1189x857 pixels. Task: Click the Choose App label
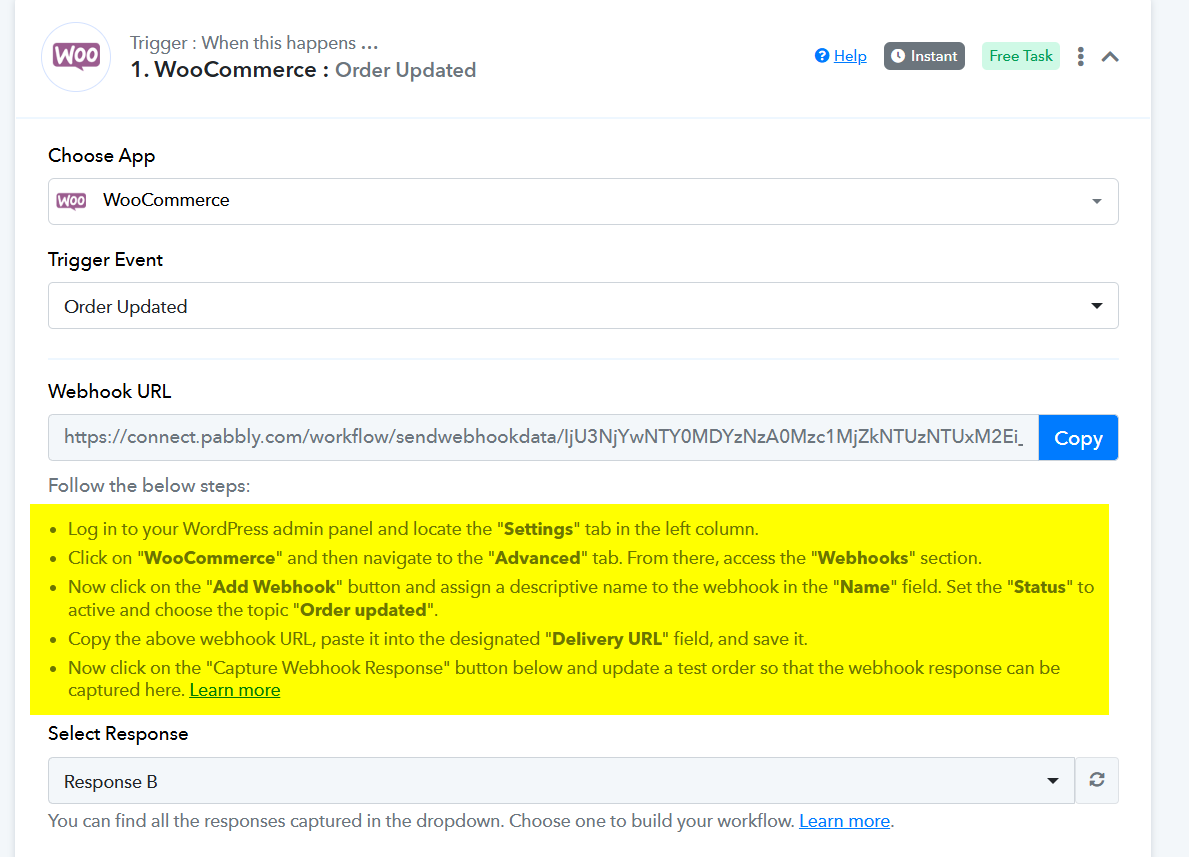pos(102,155)
